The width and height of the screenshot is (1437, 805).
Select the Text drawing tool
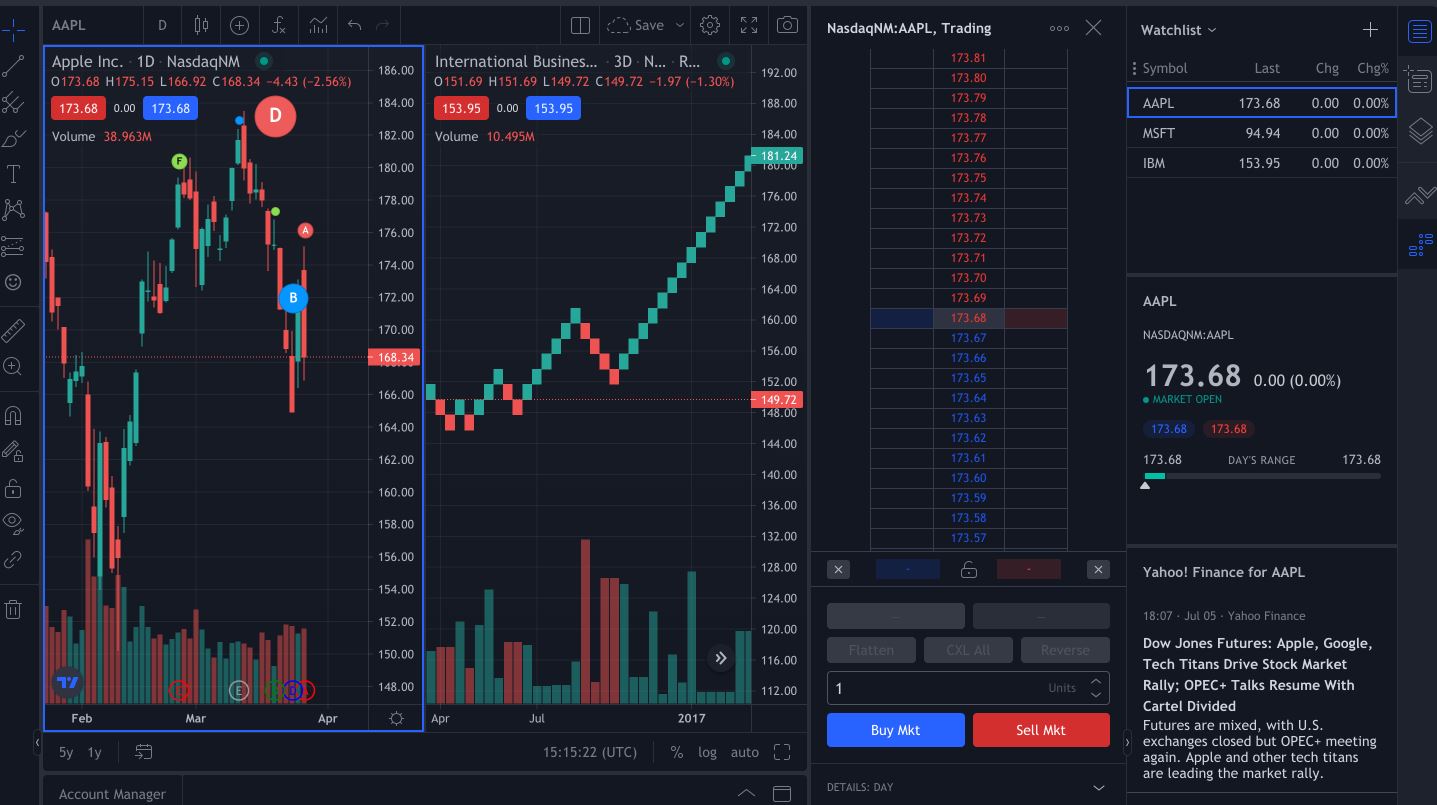[14, 175]
